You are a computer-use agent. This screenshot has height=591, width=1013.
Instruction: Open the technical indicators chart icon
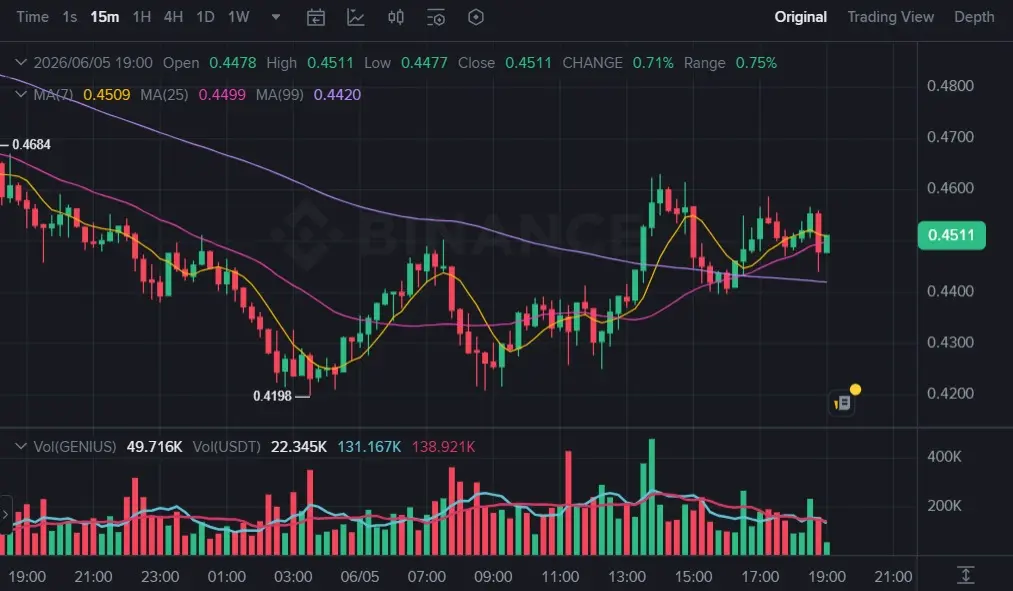pyautogui.click(x=356, y=17)
